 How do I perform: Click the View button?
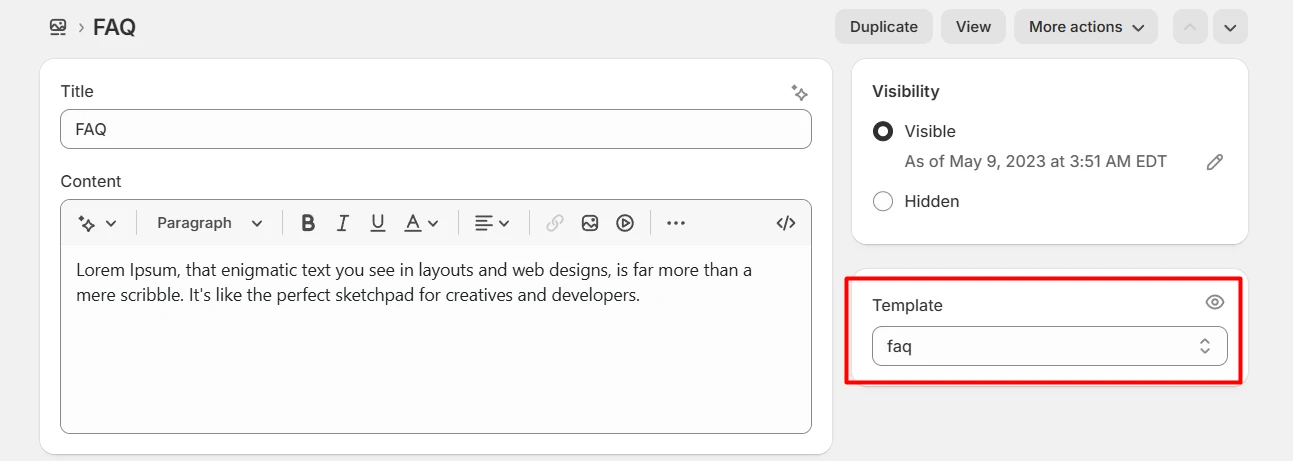(x=973, y=27)
